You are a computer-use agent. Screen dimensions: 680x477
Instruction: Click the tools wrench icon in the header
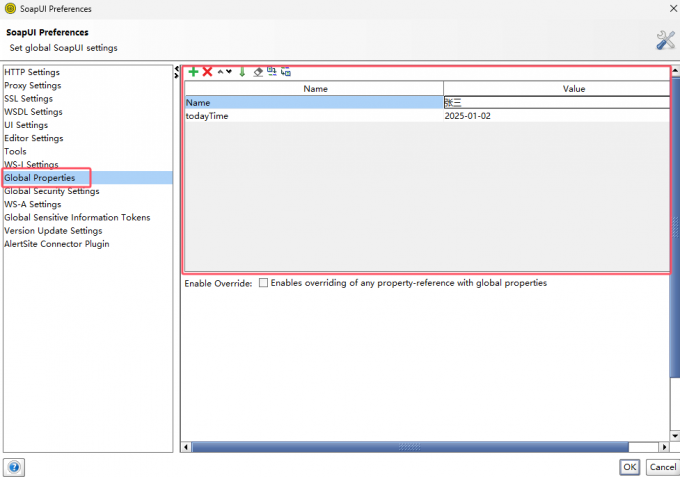[665, 40]
